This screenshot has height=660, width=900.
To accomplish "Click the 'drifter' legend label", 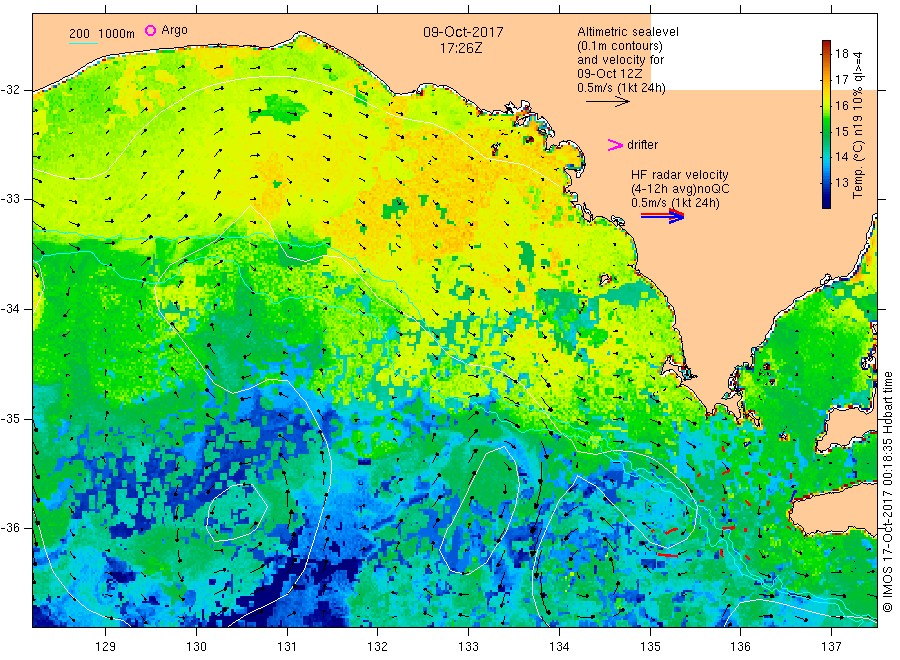I will tap(642, 145).
